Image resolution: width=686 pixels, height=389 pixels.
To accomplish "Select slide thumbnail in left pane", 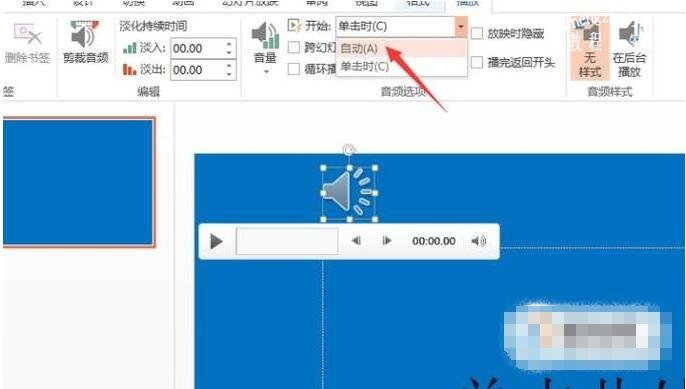I will [x=78, y=182].
